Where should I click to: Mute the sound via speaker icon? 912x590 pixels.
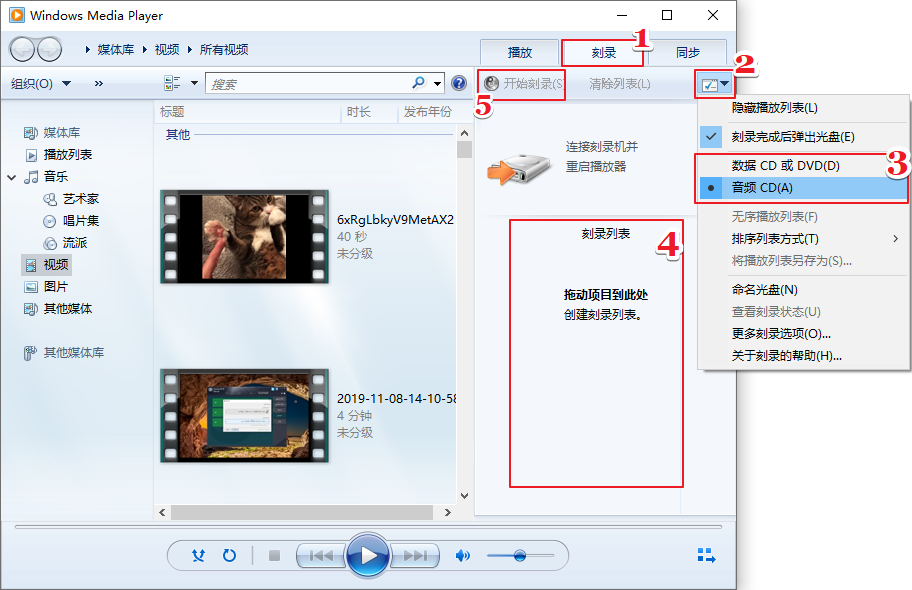[462, 556]
